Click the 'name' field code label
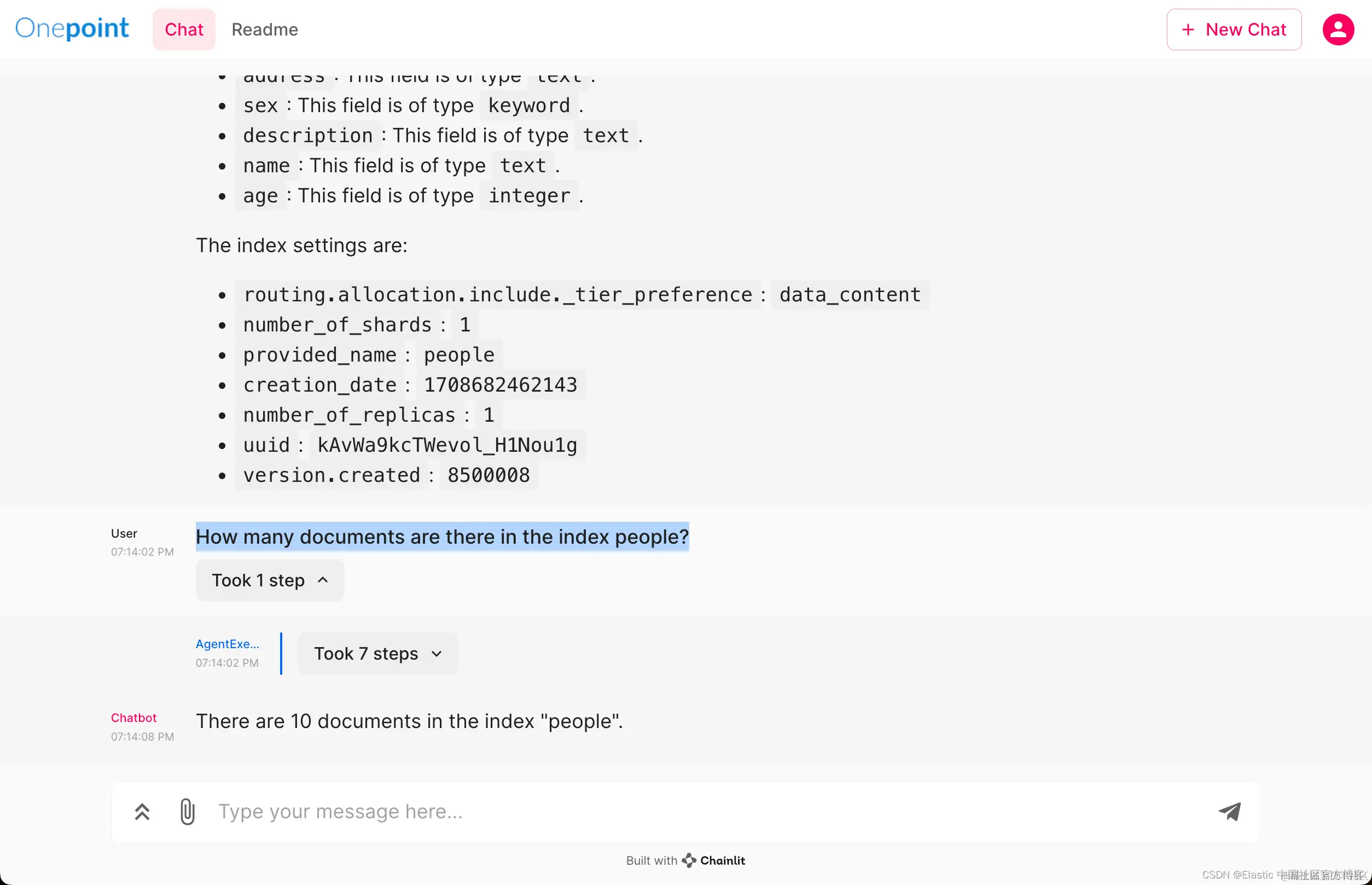The width and height of the screenshot is (1372, 885). point(266,165)
